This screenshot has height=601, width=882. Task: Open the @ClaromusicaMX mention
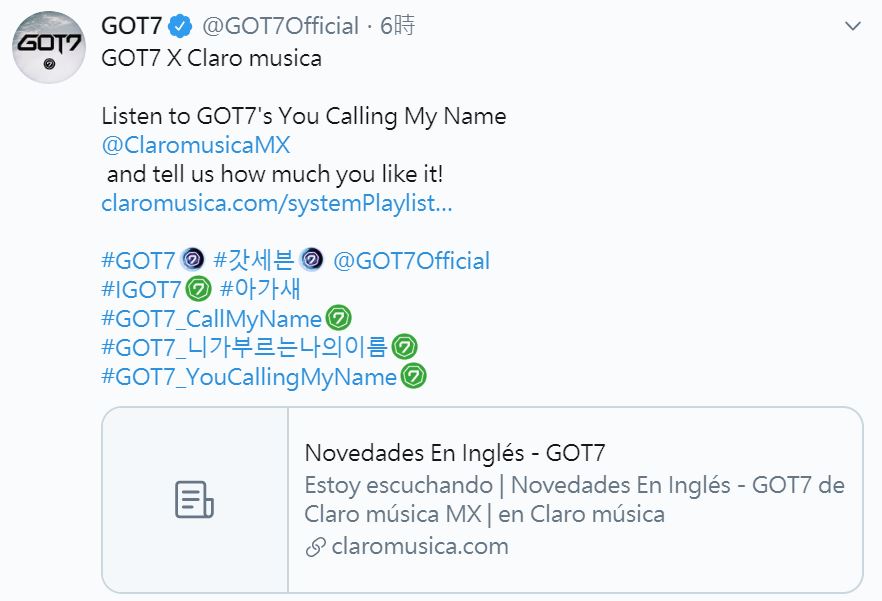point(196,145)
